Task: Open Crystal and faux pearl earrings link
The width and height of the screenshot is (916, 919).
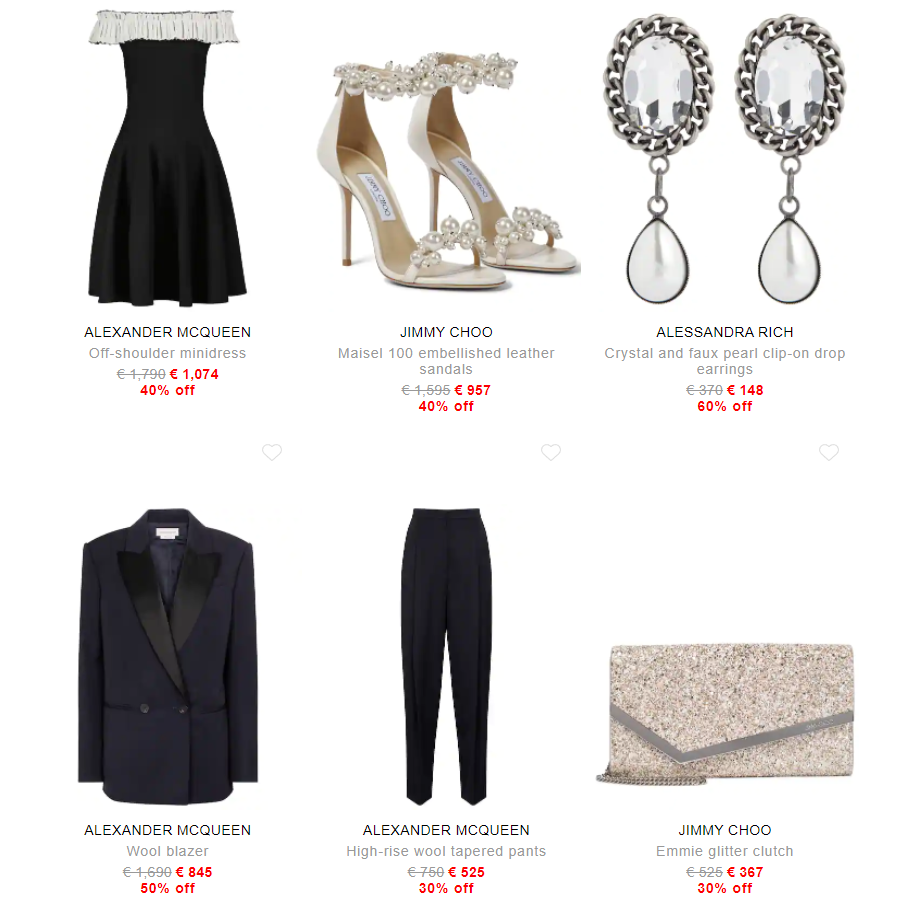Action: (x=725, y=361)
